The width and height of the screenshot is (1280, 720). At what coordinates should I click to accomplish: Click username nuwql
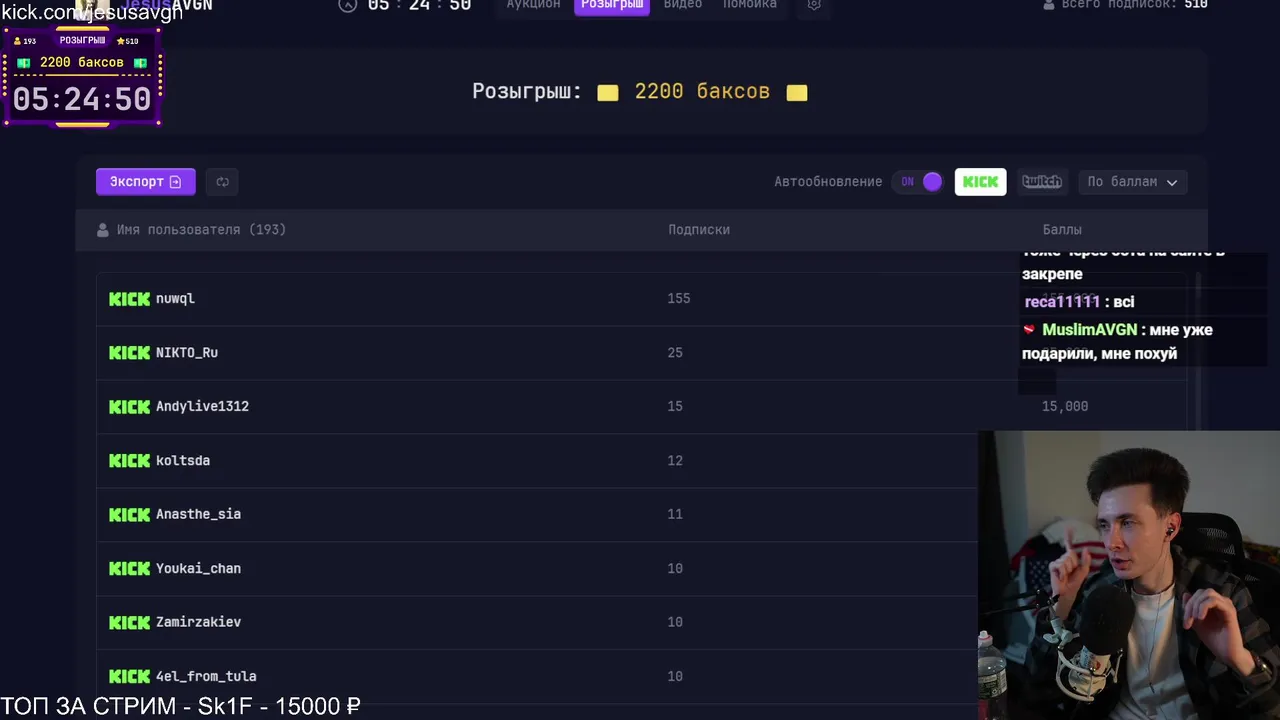pyautogui.click(x=175, y=299)
